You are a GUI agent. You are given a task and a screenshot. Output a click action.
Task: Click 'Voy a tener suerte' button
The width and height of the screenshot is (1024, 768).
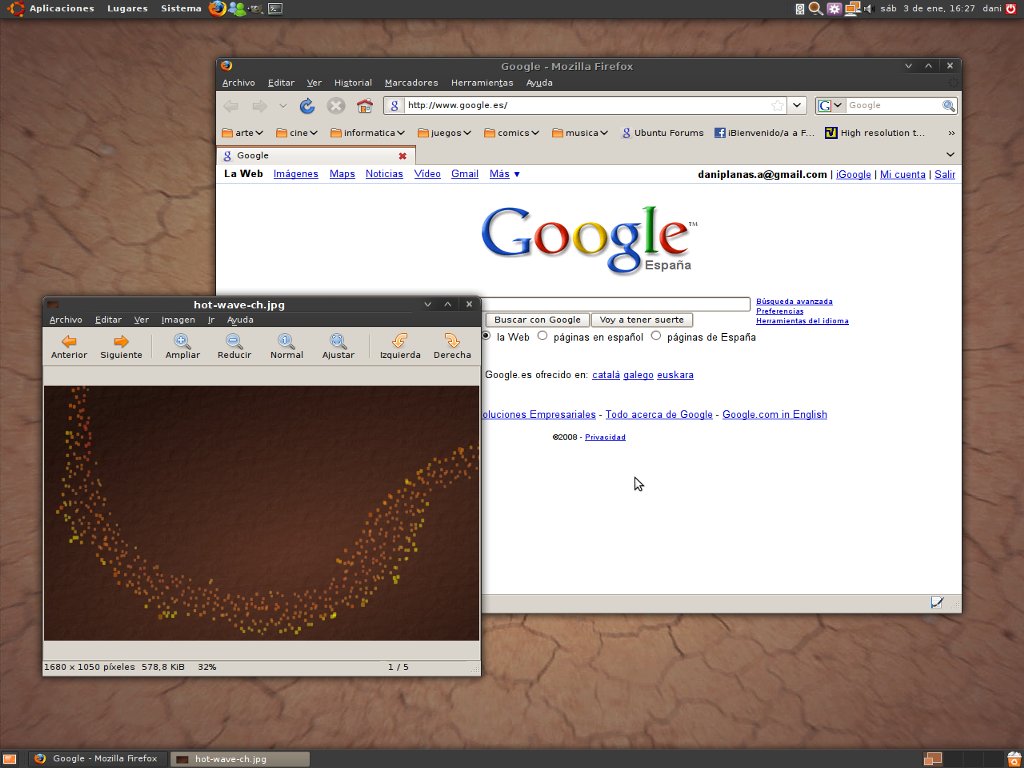(641, 320)
